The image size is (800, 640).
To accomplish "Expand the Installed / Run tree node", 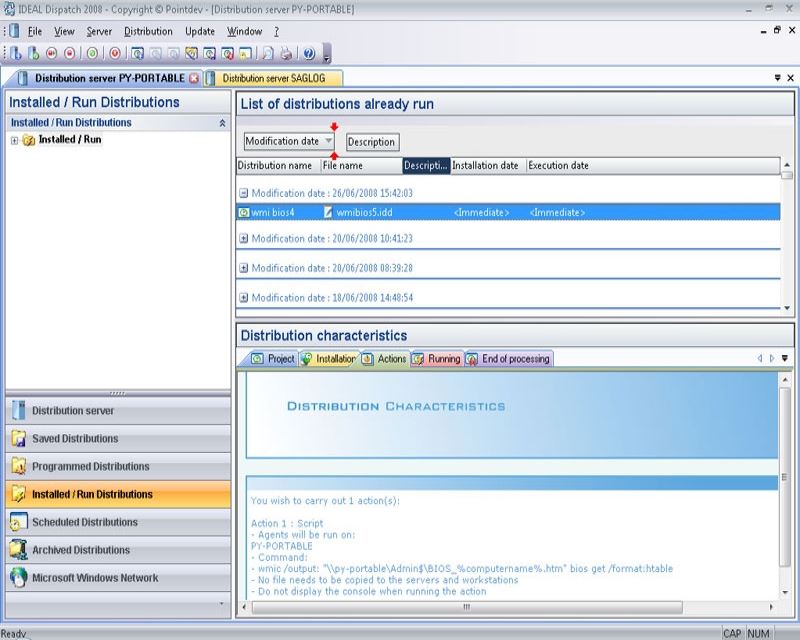I will pyautogui.click(x=15, y=140).
